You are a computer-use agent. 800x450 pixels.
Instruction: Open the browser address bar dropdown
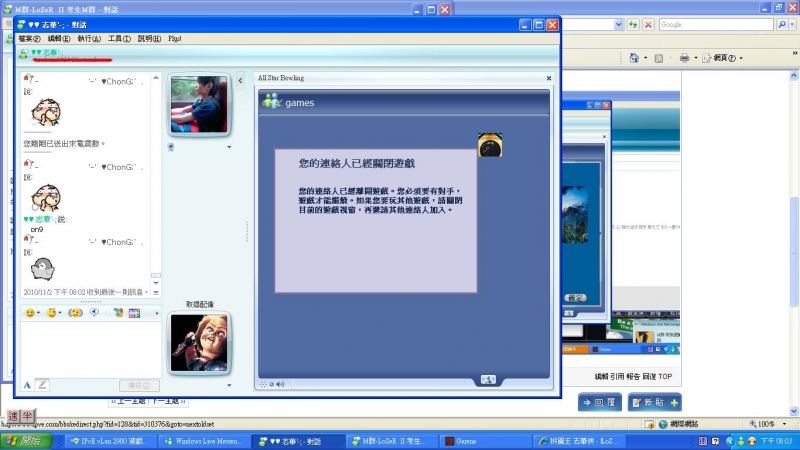point(618,24)
